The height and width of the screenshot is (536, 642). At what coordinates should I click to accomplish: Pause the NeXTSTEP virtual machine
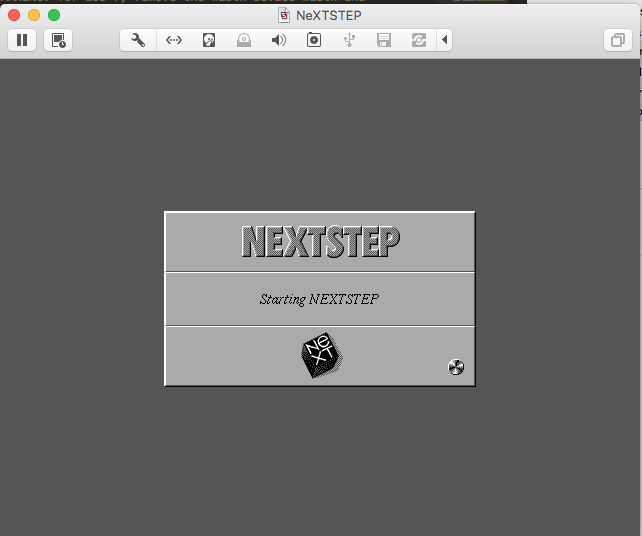coord(22,40)
